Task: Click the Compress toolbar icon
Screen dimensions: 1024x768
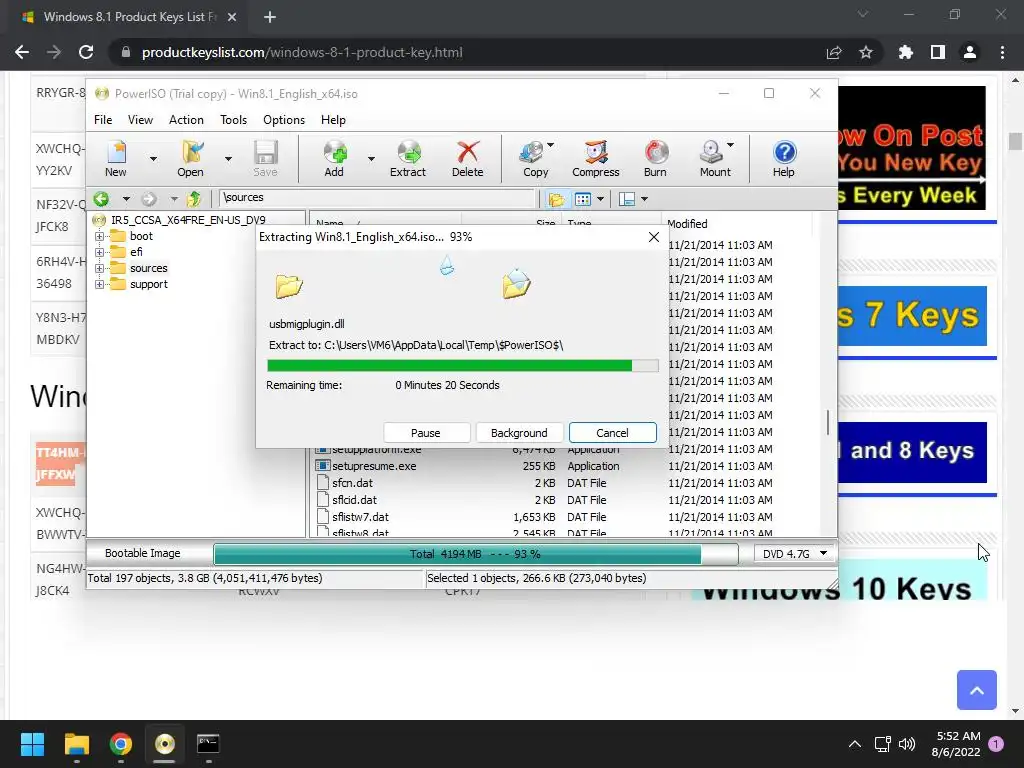Action: pos(596,159)
